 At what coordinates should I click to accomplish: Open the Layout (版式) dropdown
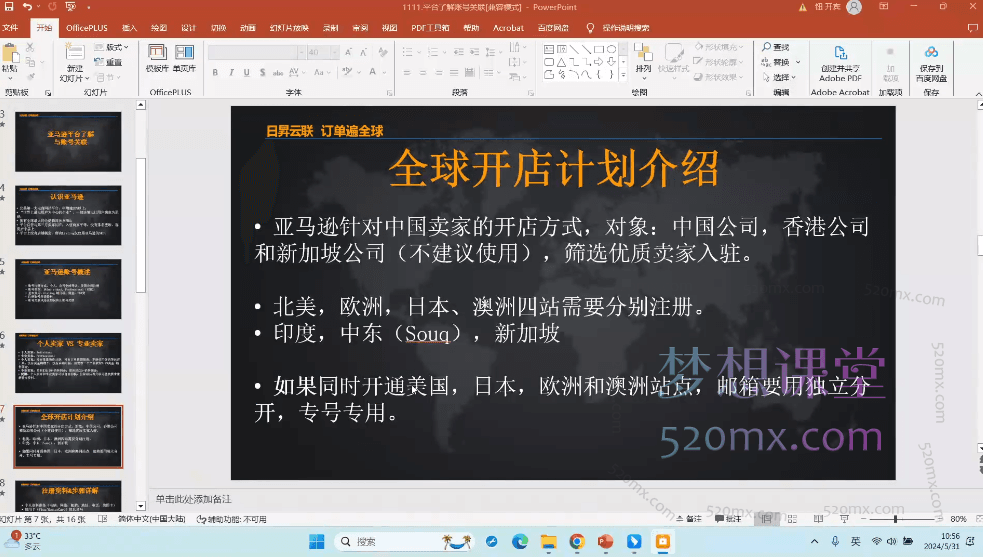coord(112,47)
